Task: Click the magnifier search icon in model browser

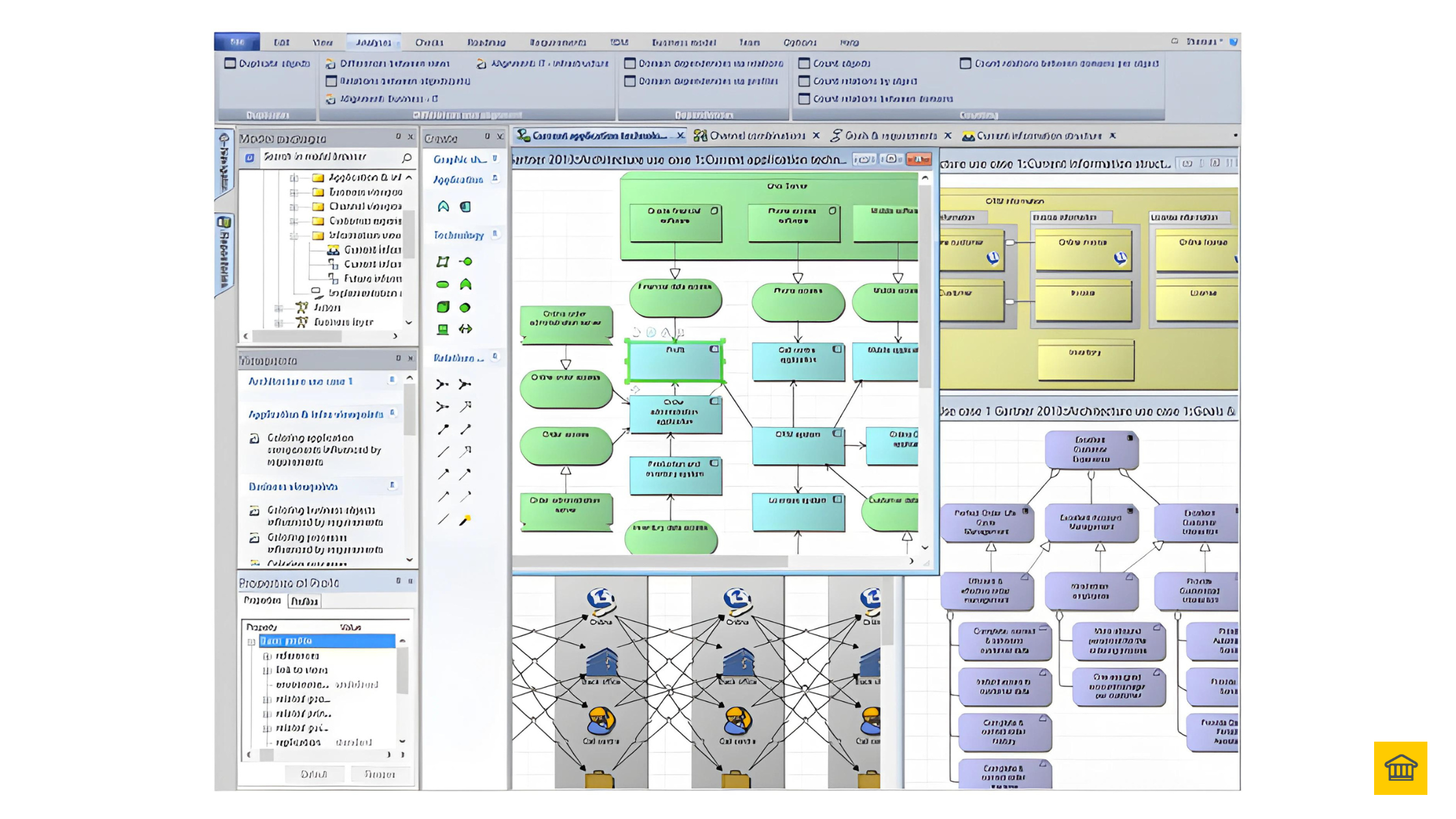Action: [407, 158]
